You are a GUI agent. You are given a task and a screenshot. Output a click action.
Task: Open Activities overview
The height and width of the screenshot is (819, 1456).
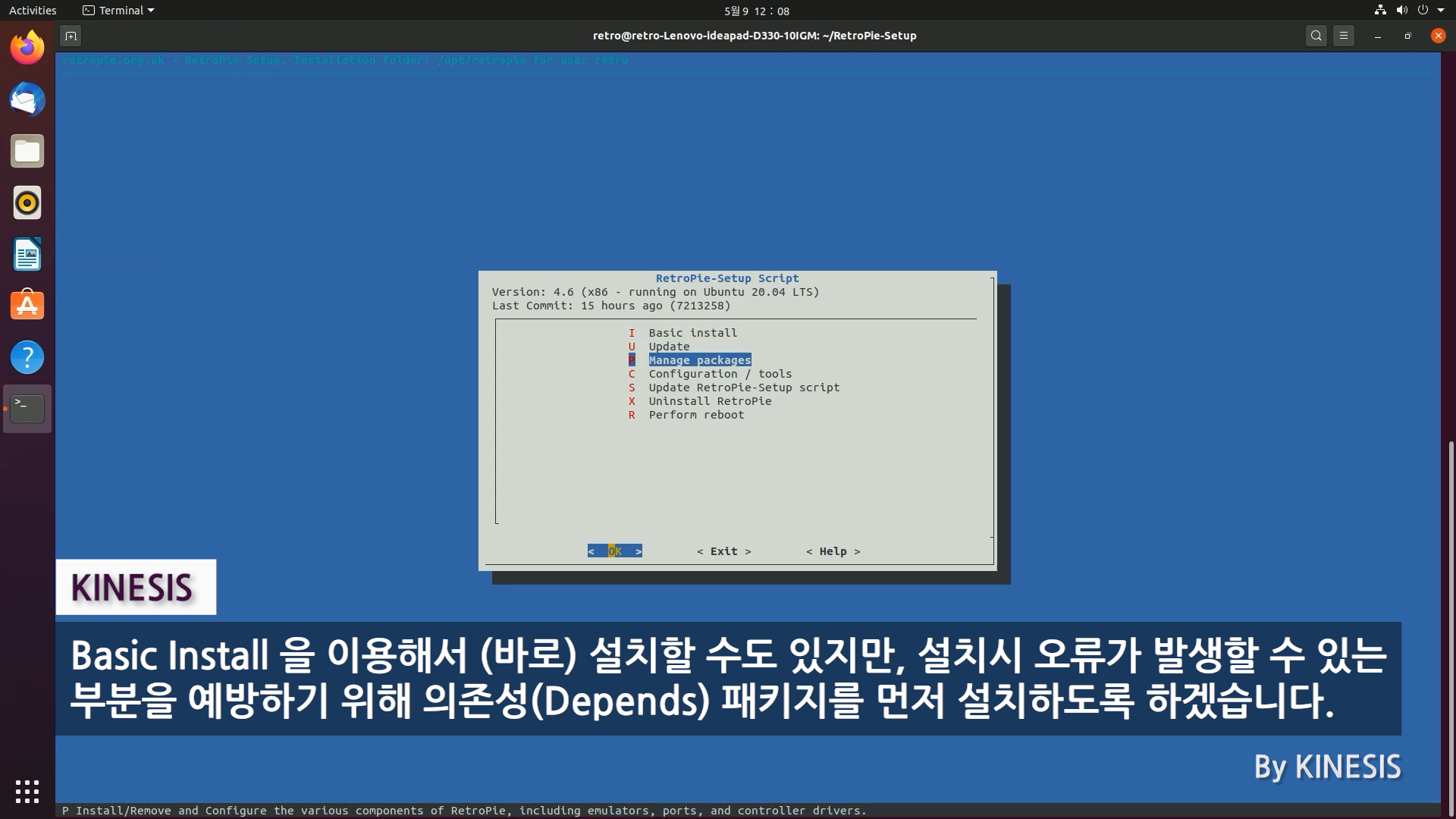point(33,11)
